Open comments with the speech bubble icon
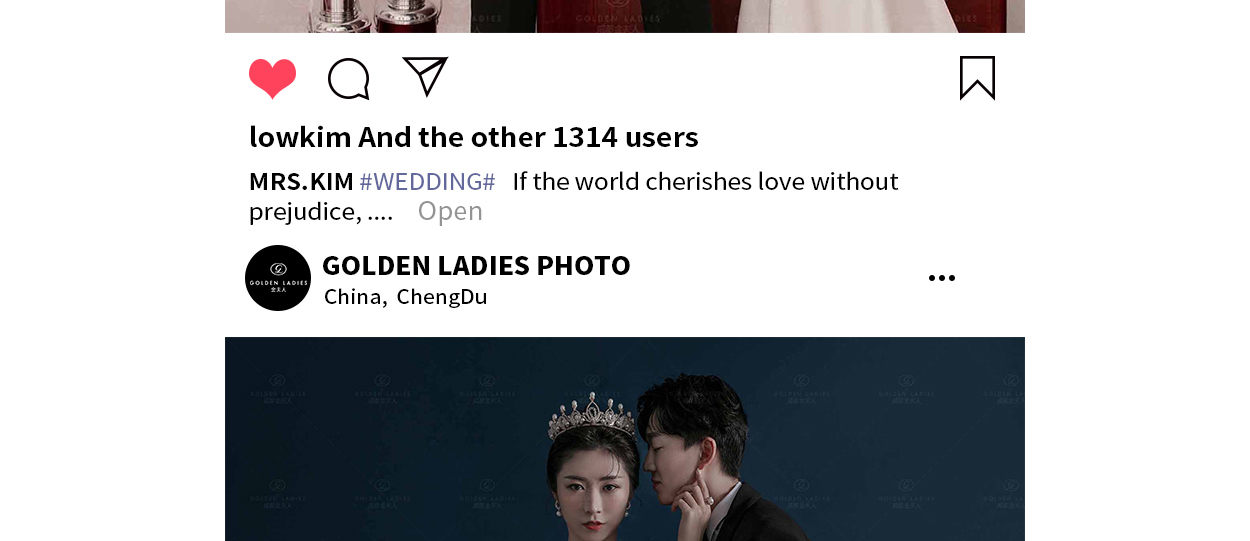This screenshot has height=541, width=1250. pos(349,79)
